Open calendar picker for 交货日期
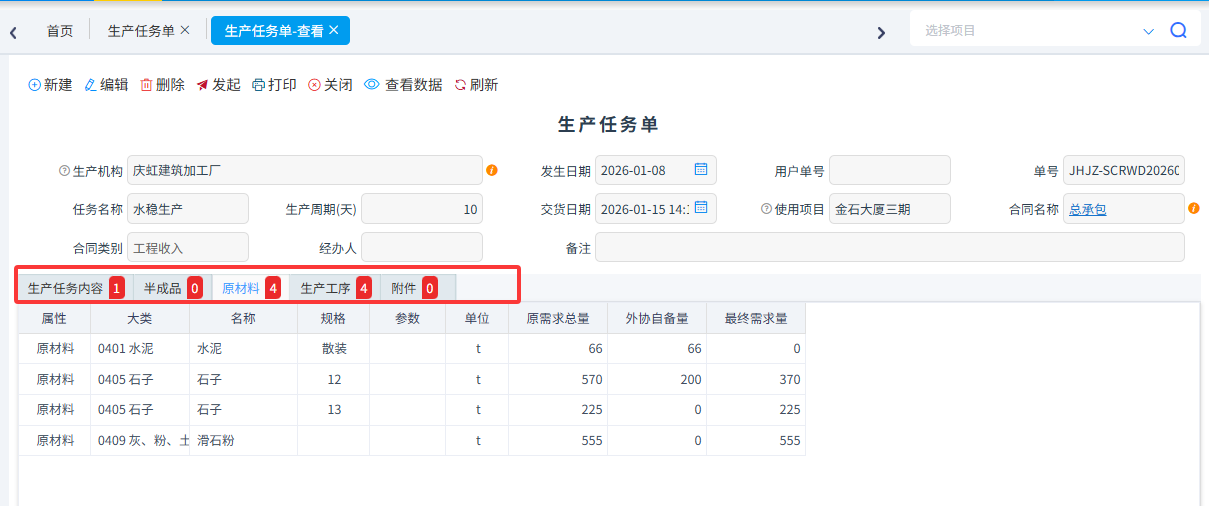 click(701, 207)
